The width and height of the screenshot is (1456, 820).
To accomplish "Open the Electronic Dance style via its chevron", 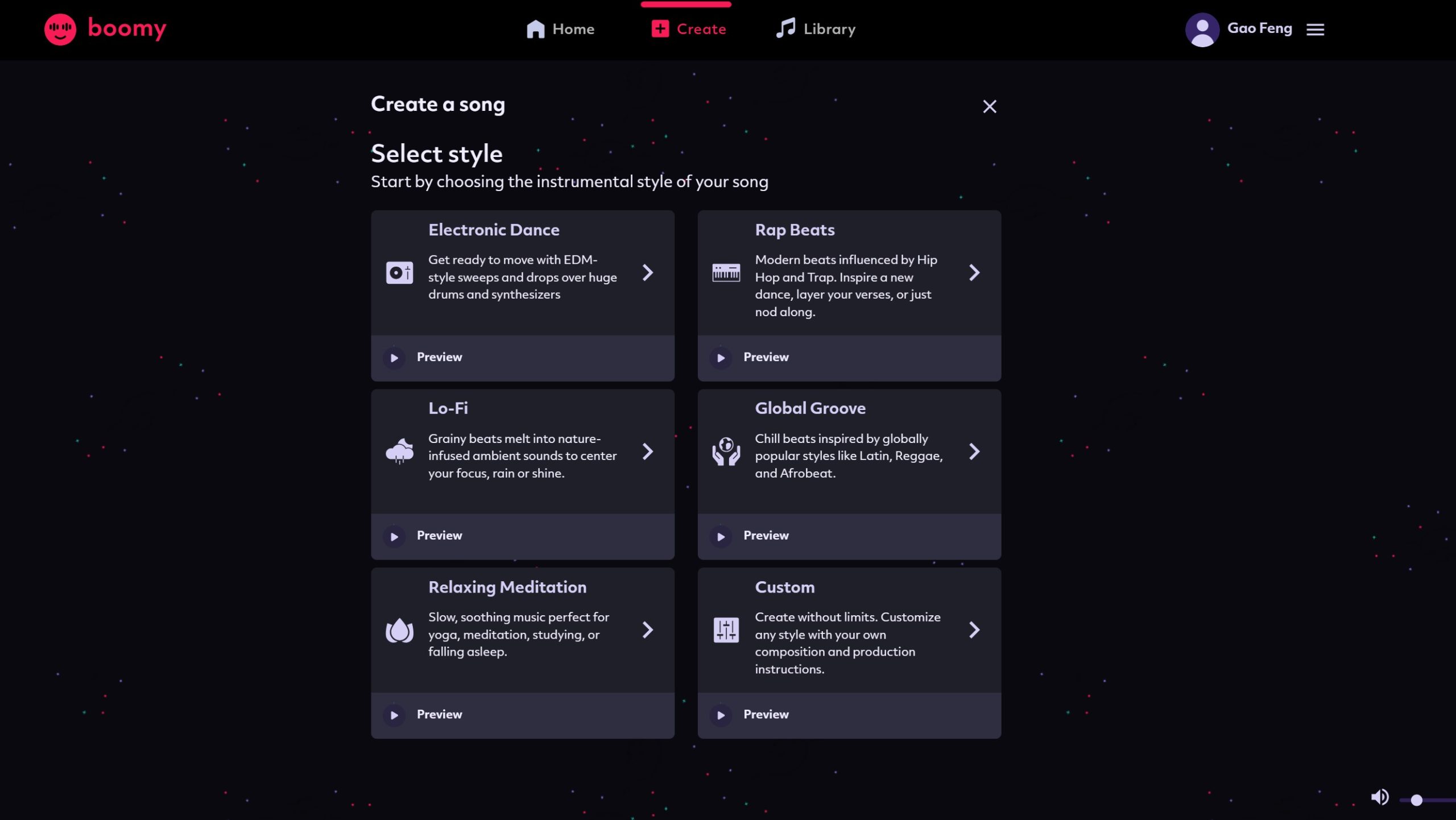I will click(647, 272).
